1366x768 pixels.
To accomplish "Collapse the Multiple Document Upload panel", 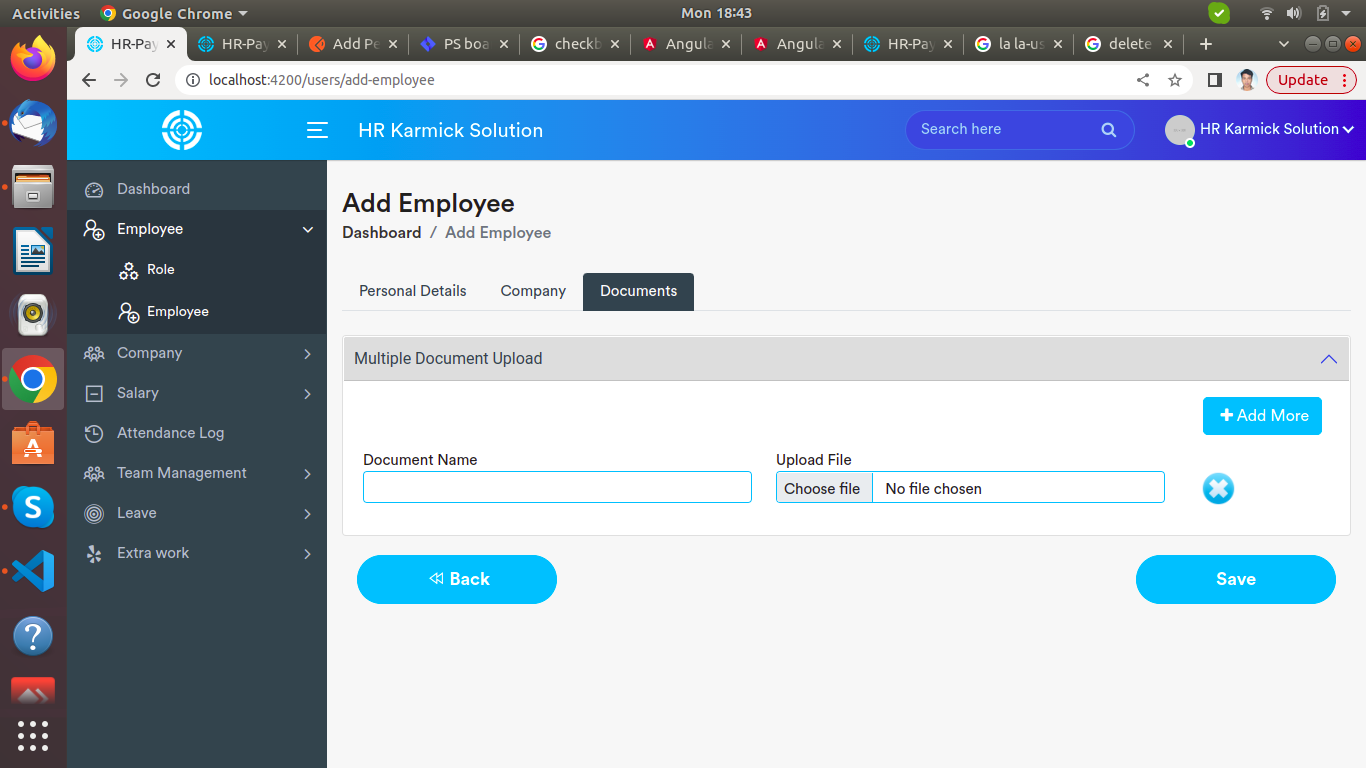I will [x=1328, y=359].
